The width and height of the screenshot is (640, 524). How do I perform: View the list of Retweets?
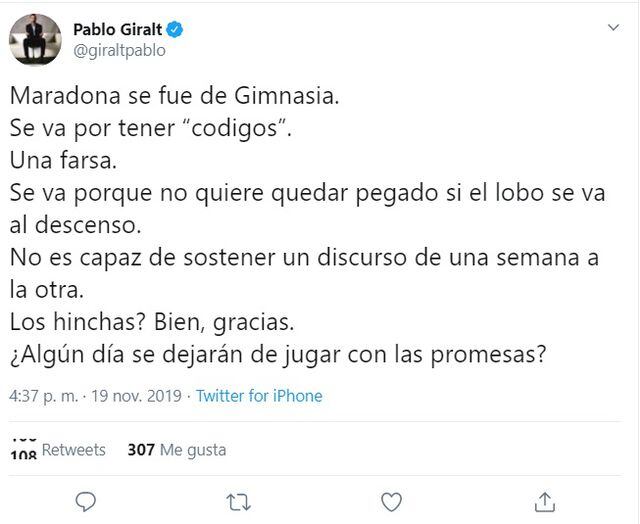[72, 450]
